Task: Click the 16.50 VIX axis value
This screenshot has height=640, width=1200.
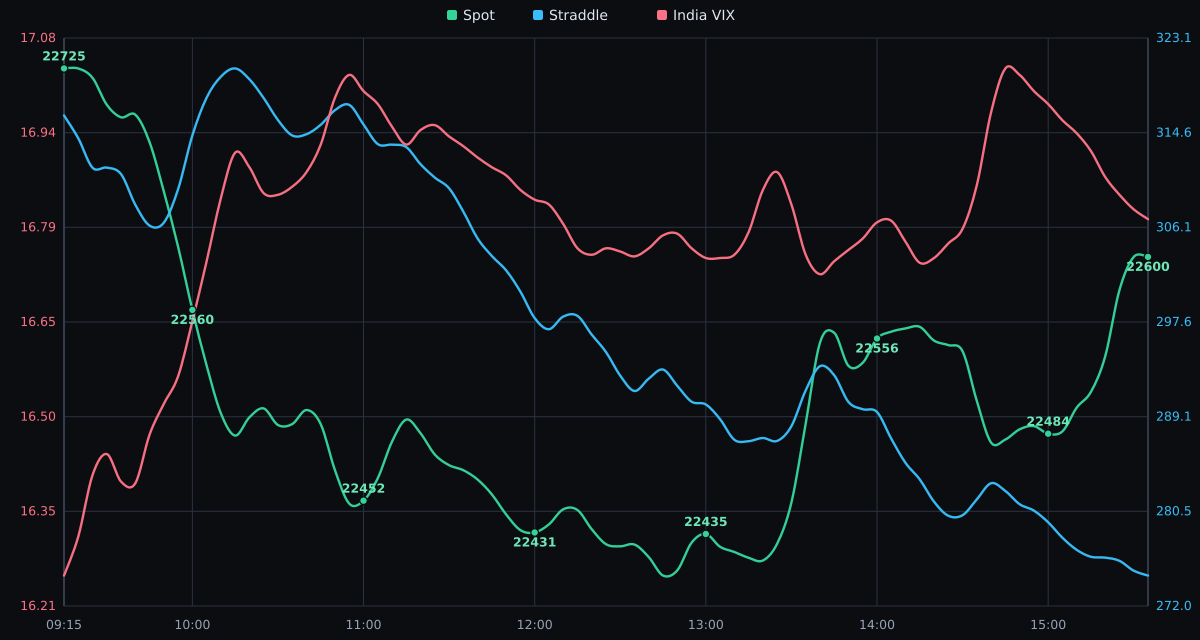Action: click(38, 417)
